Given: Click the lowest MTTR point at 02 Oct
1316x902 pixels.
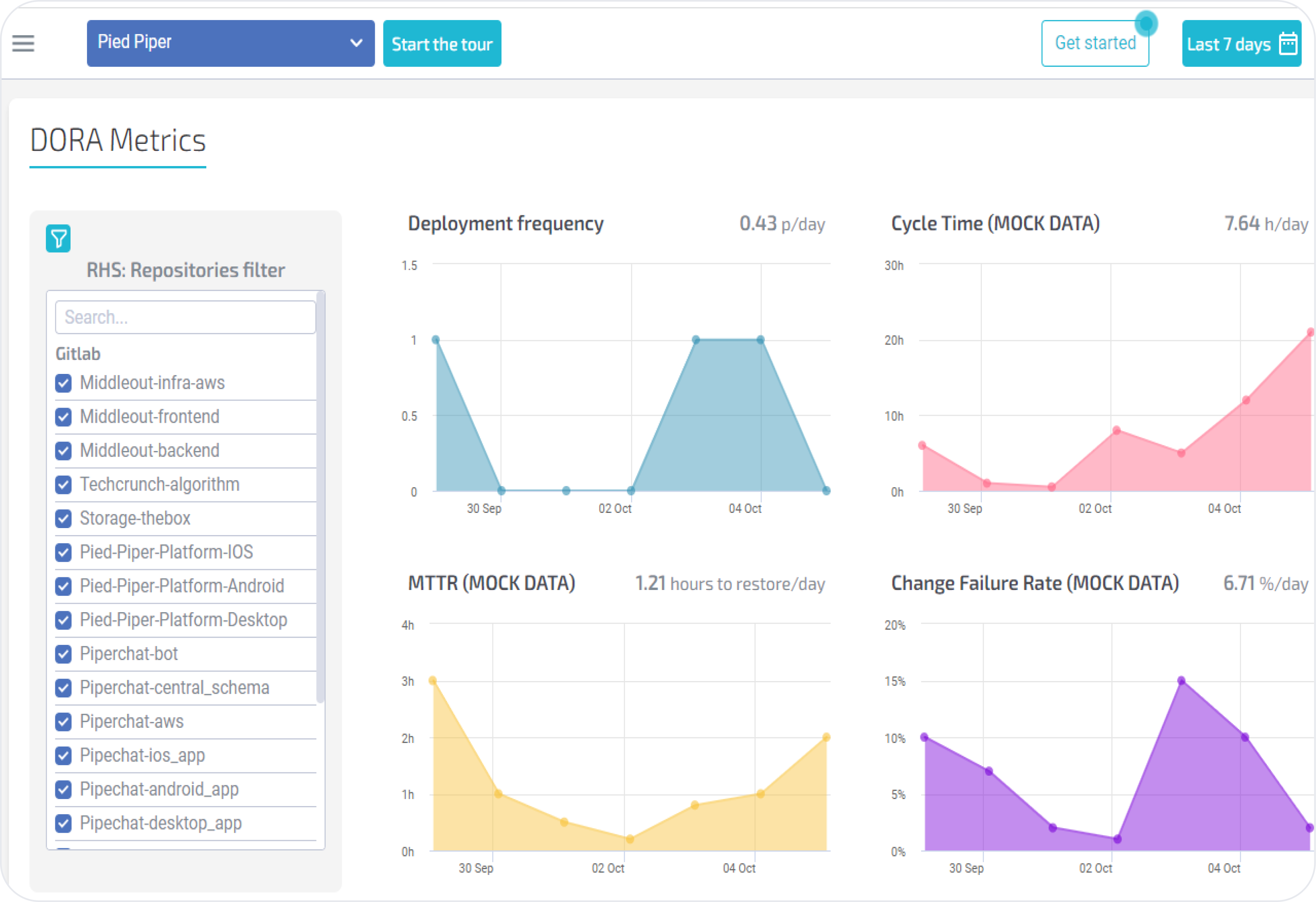Looking at the screenshot, I should point(629,839).
